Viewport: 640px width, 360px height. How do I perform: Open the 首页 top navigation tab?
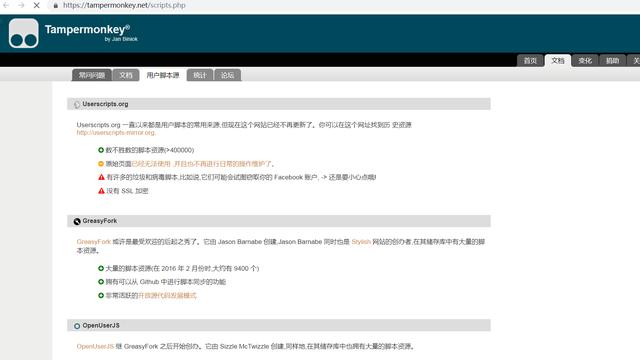pos(530,60)
